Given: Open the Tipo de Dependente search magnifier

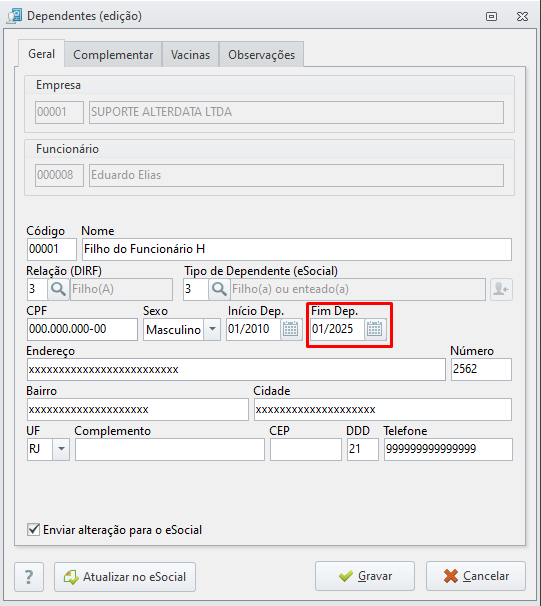Looking at the screenshot, I should (219, 289).
